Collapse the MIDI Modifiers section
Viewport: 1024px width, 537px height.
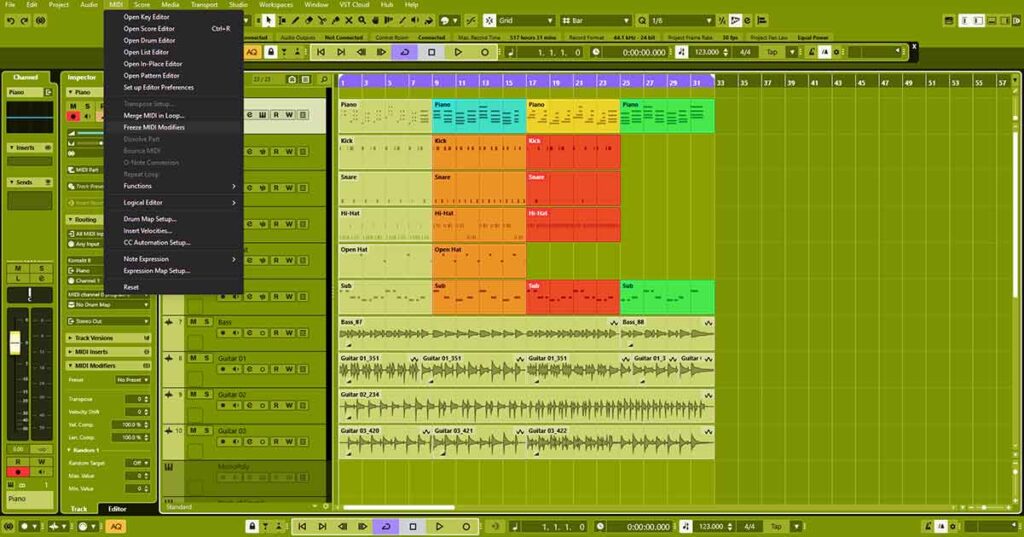(x=108, y=366)
